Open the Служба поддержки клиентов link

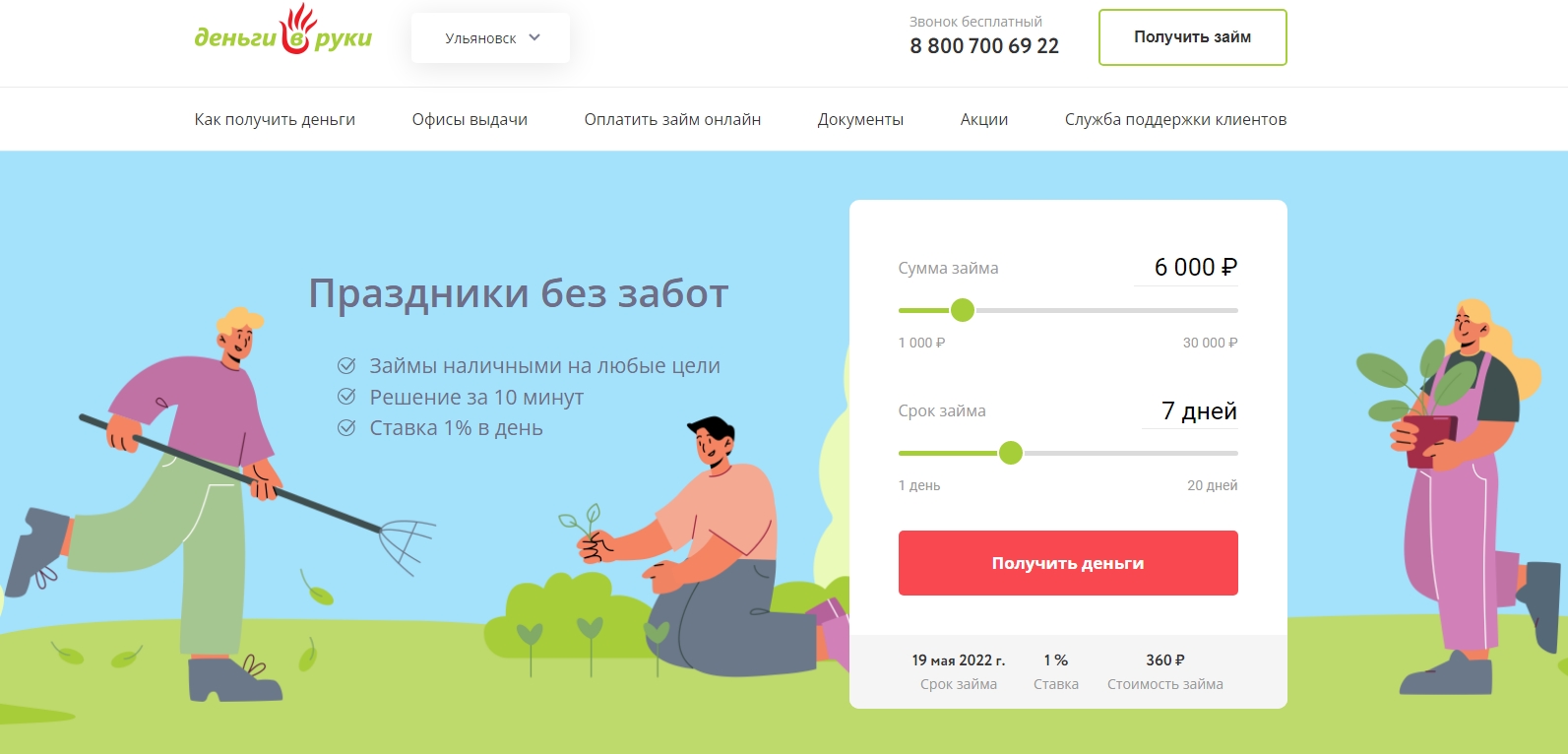coord(1175,119)
